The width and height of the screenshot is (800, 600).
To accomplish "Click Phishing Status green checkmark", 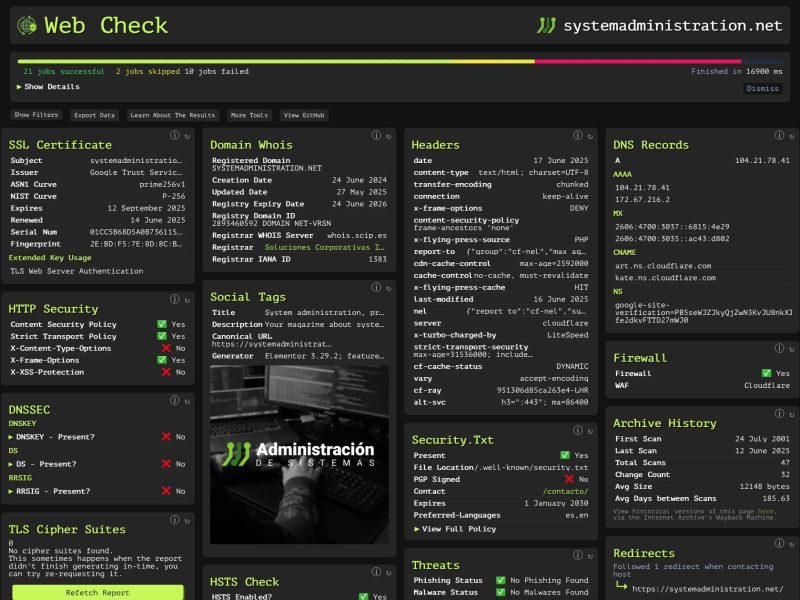I will pos(501,580).
